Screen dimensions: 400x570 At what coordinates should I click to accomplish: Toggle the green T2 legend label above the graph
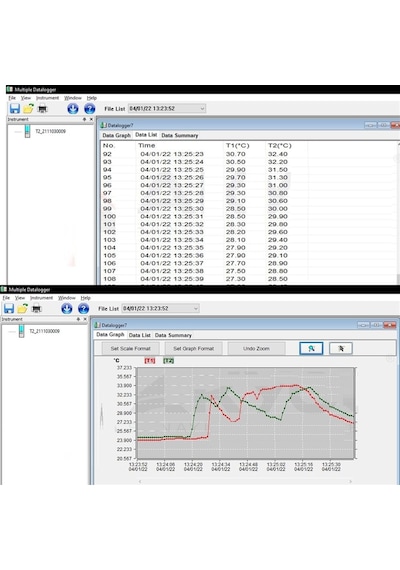(168, 361)
